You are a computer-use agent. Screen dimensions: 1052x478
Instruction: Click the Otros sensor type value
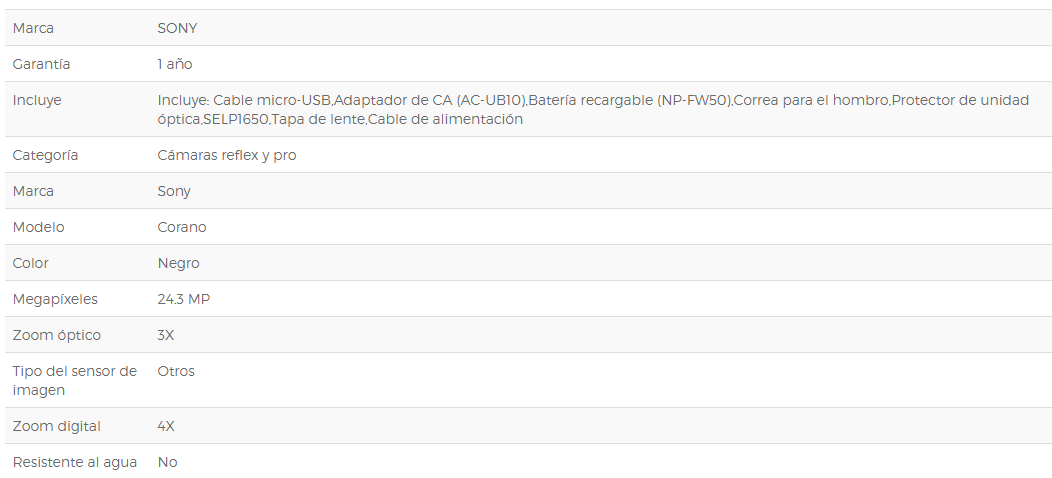(x=176, y=371)
